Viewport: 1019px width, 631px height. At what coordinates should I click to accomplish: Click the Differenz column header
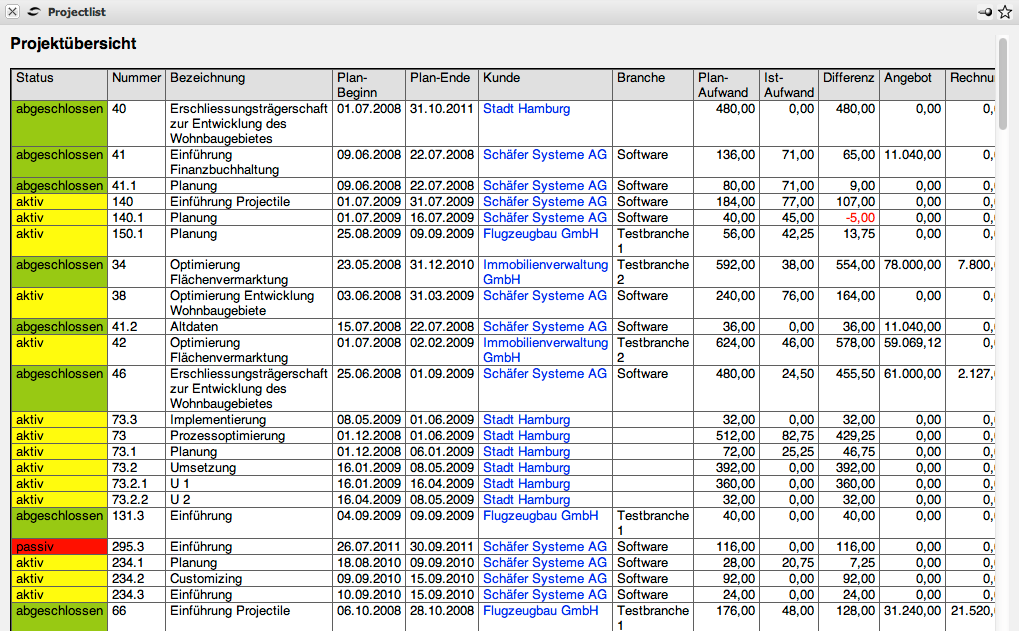[848, 78]
